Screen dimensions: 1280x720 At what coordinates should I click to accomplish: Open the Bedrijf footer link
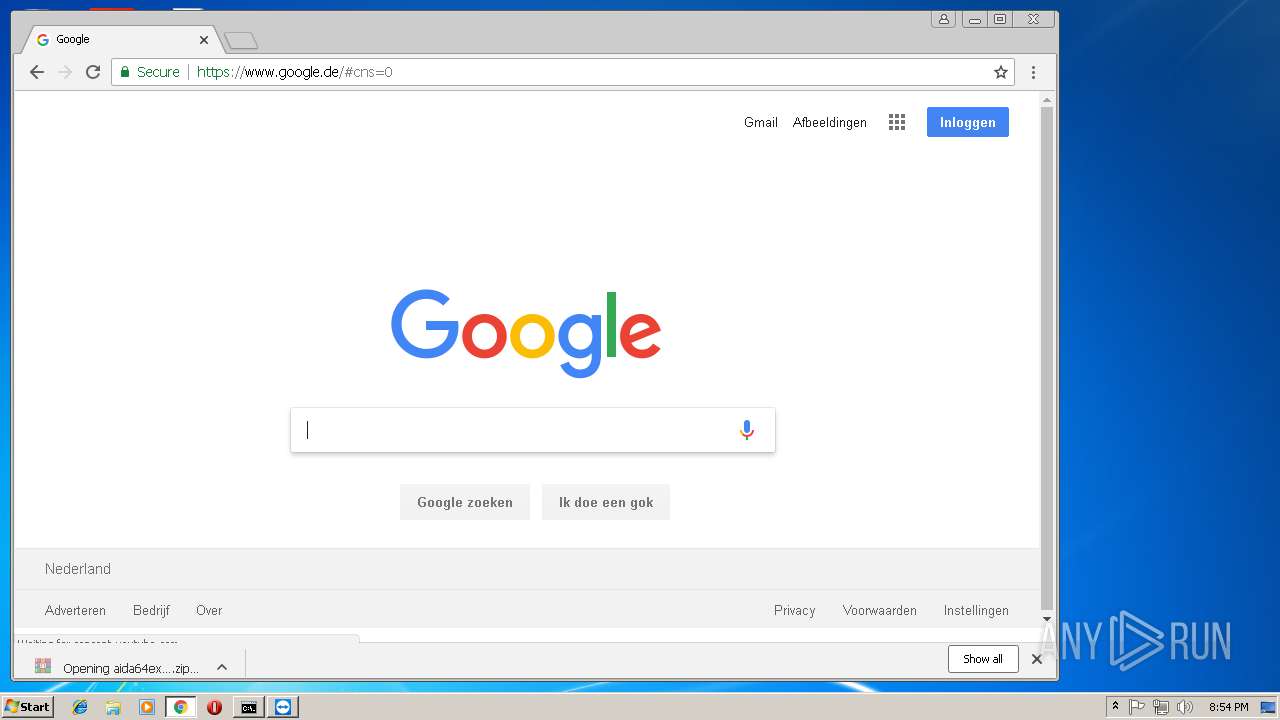[x=151, y=610]
